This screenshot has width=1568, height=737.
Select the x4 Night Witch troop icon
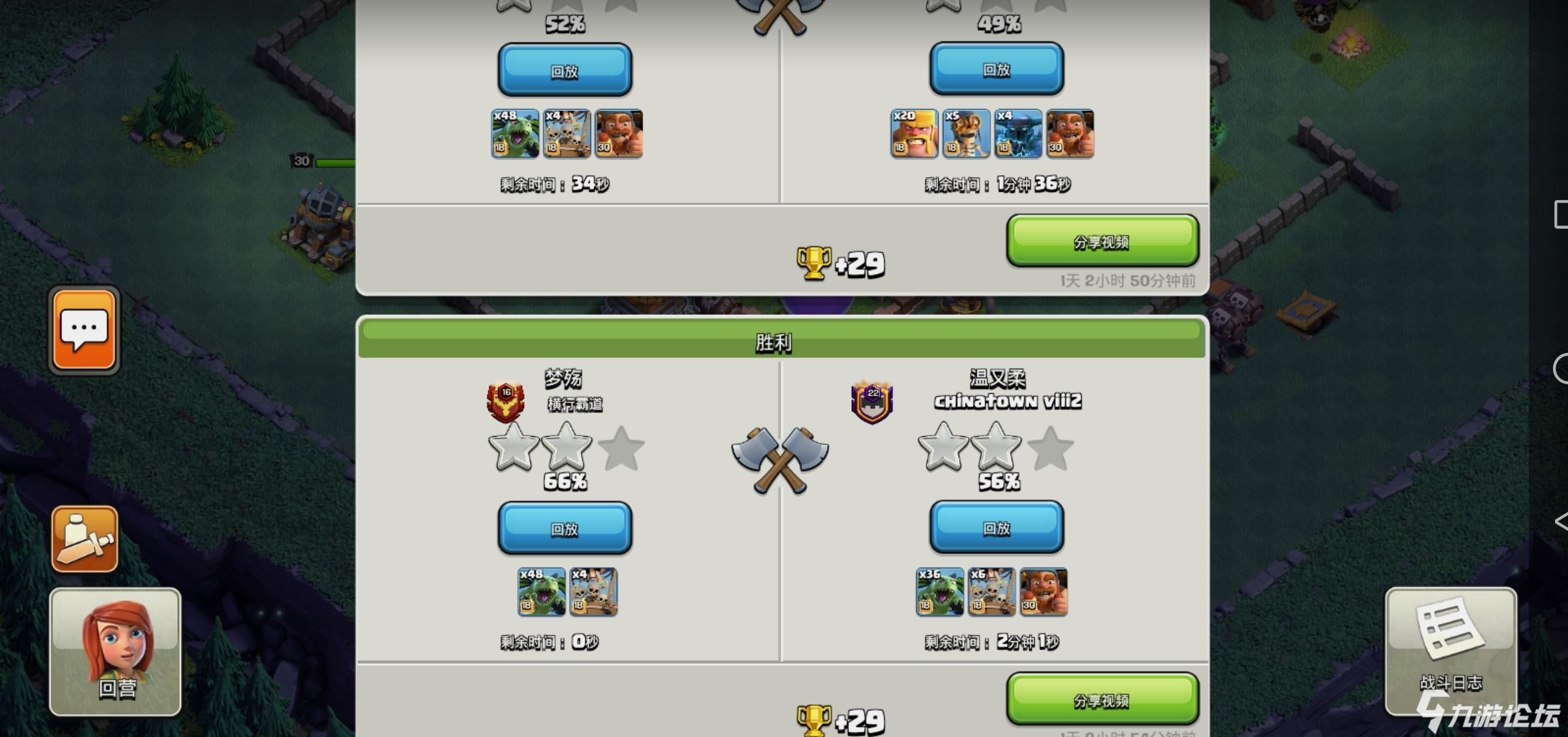click(x=1018, y=133)
